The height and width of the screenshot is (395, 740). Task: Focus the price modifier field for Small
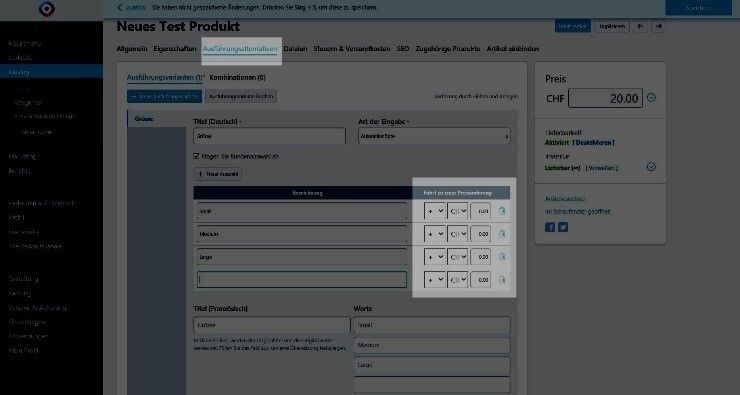point(480,211)
